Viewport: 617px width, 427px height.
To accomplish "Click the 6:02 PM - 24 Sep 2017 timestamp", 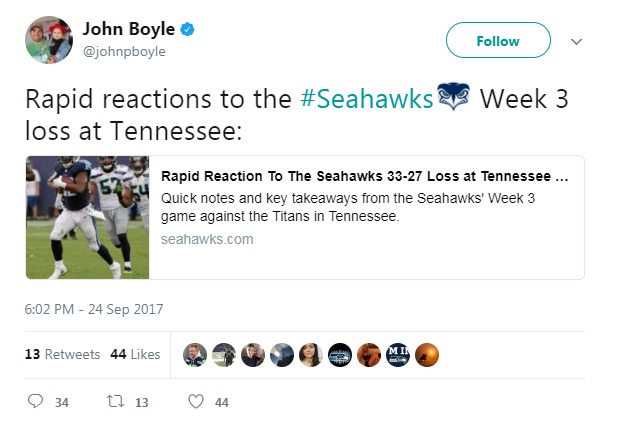I will tap(94, 309).
